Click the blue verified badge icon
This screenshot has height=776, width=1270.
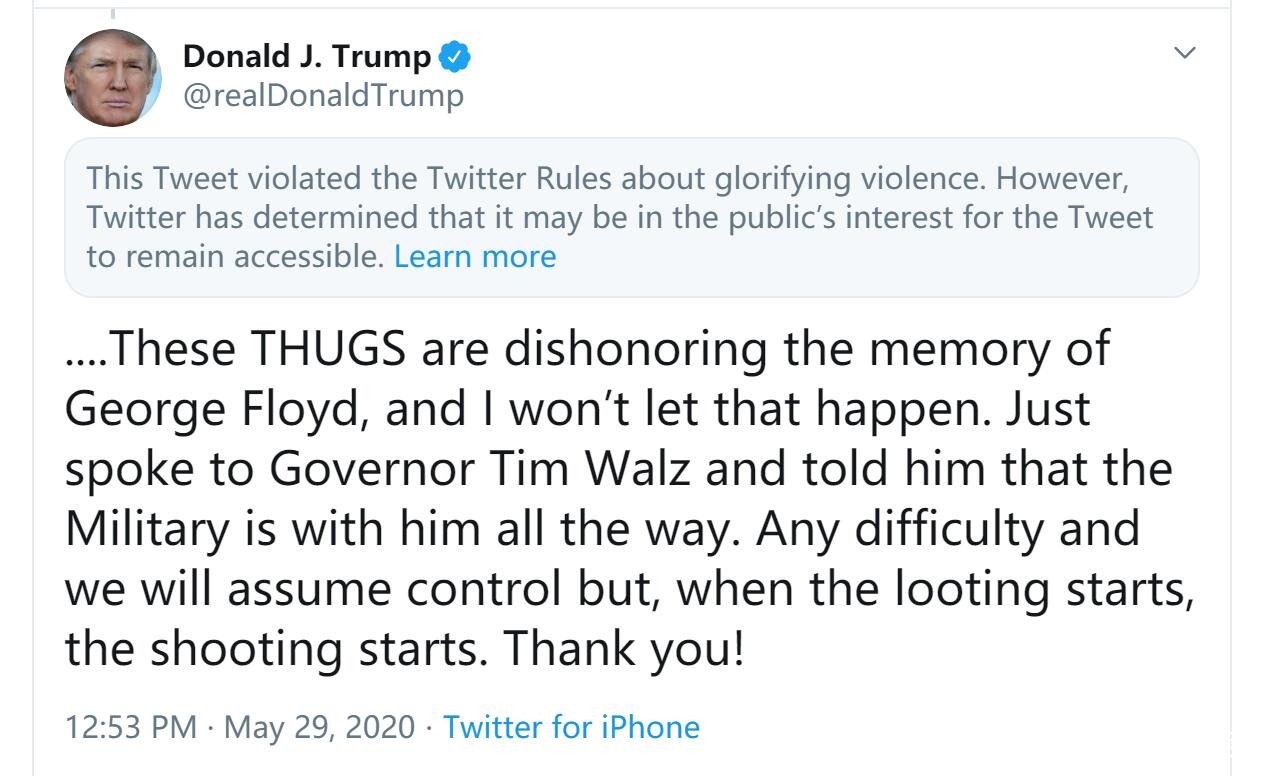[x=455, y=58]
